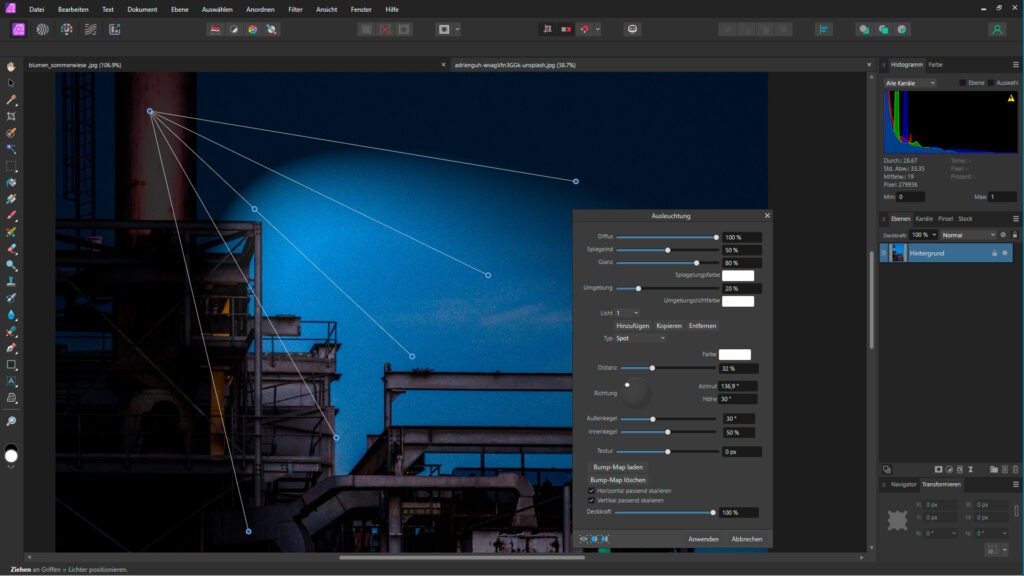Screen dimensions: 1024x576
Task: Open the account profile icon
Action: coord(997,29)
